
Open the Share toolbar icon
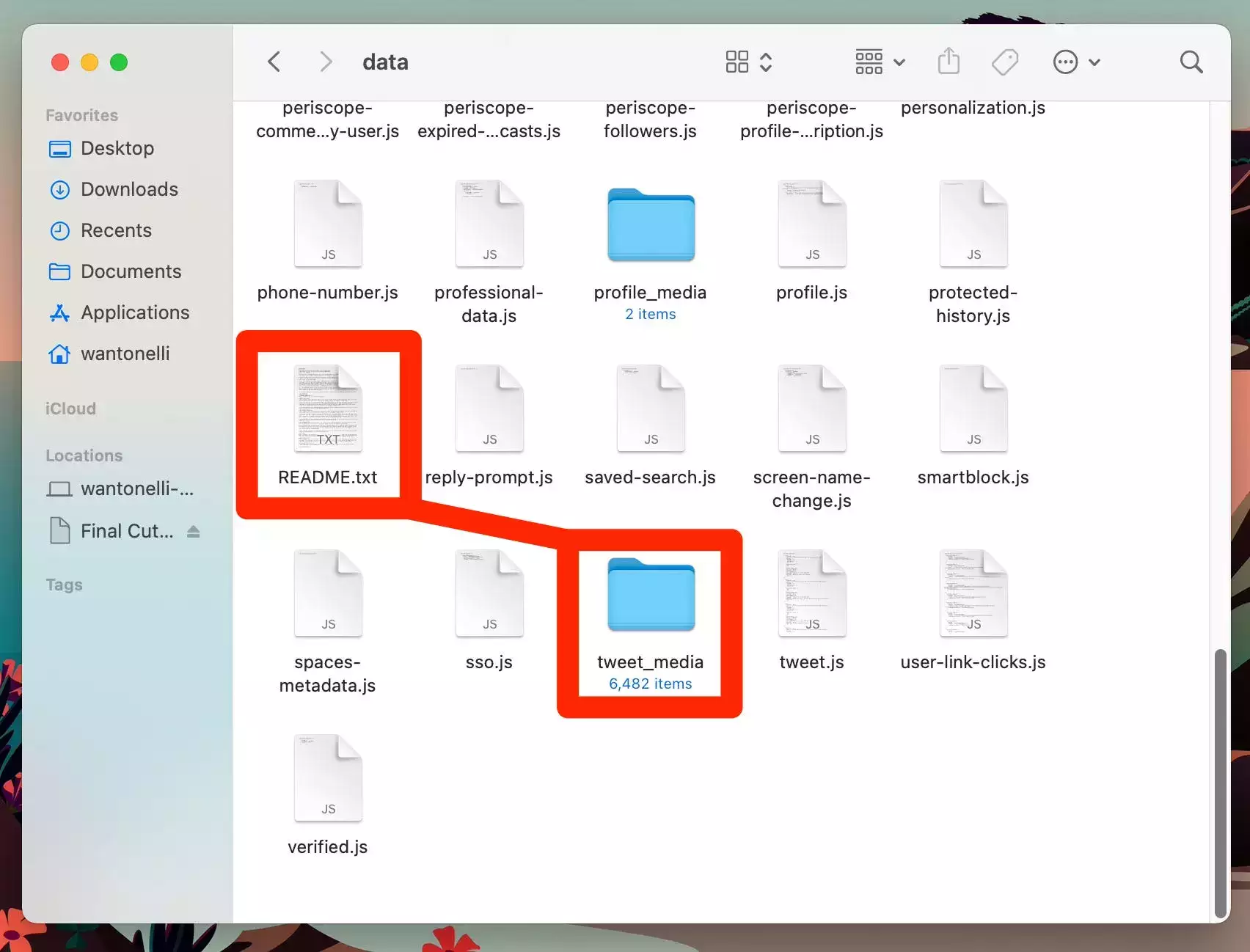(949, 62)
